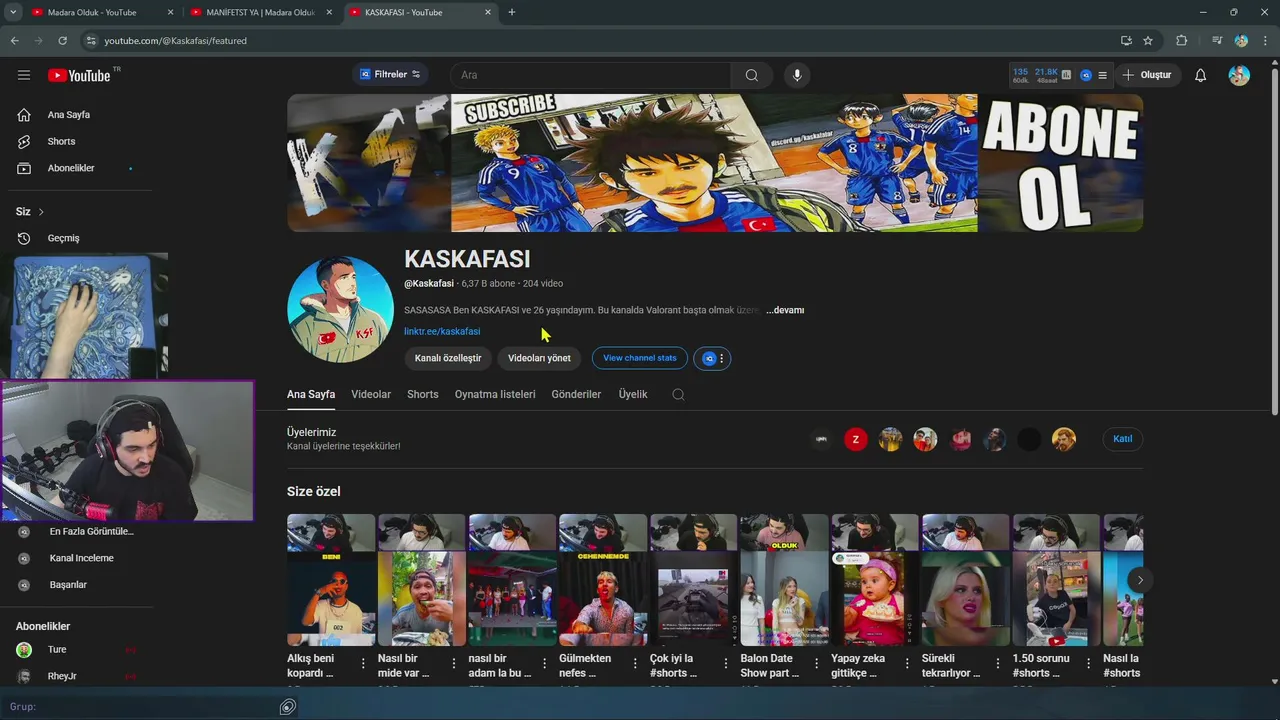This screenshot has height=720, width=1280.
Task: Open the notifications bell
Action: 1201,75
